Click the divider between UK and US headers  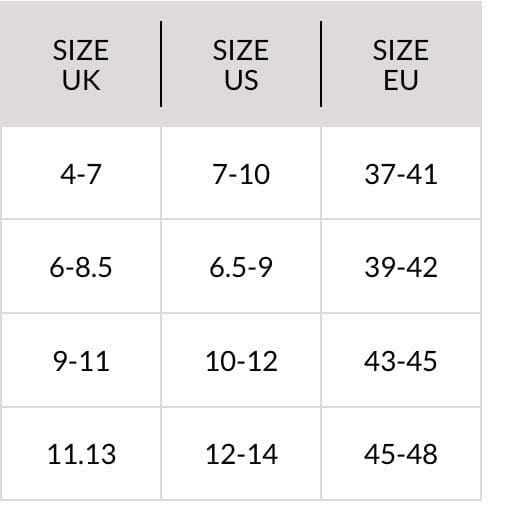tap(161, 64)
